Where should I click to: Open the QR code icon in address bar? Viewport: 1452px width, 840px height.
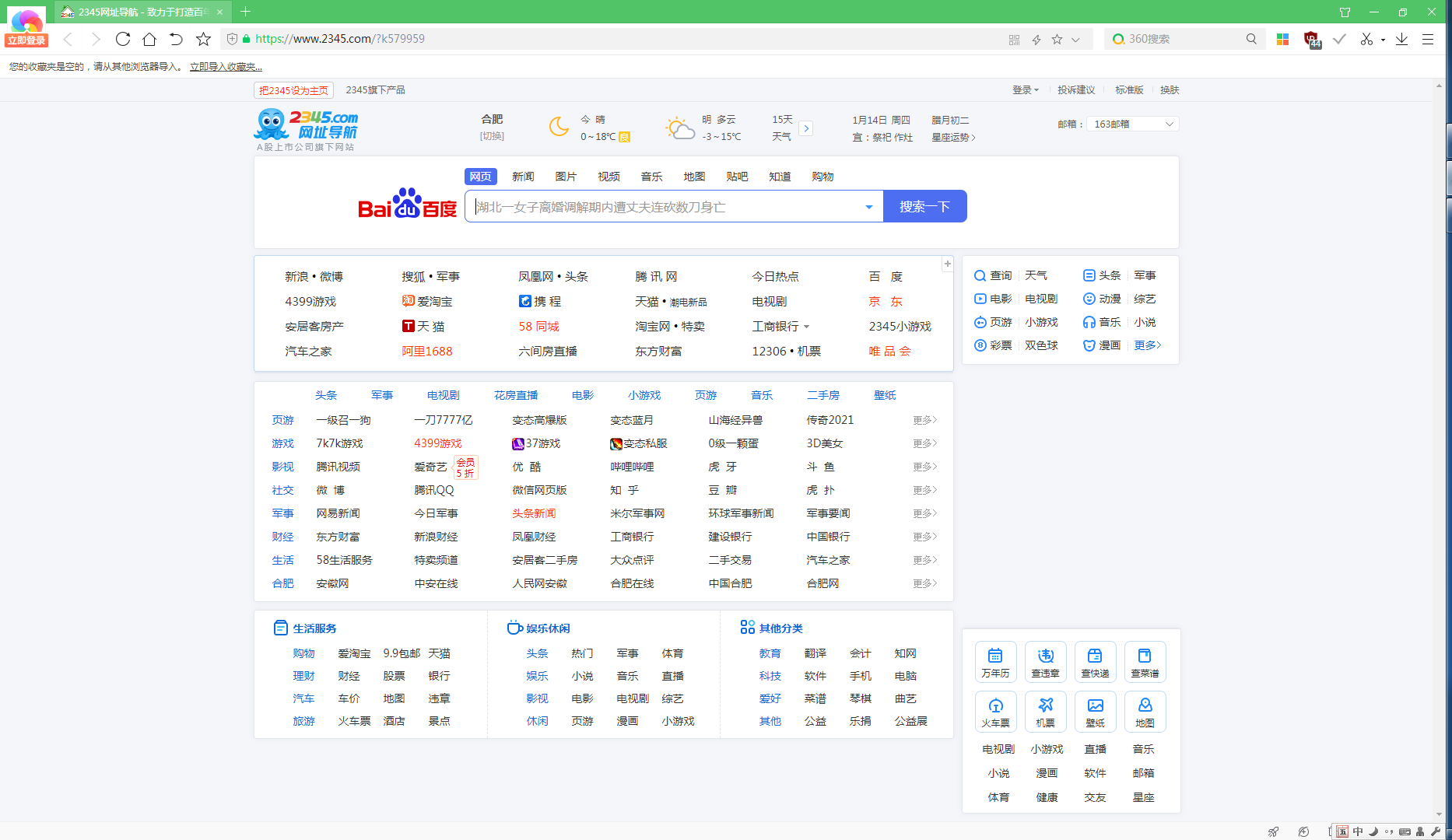[1014, 40]
